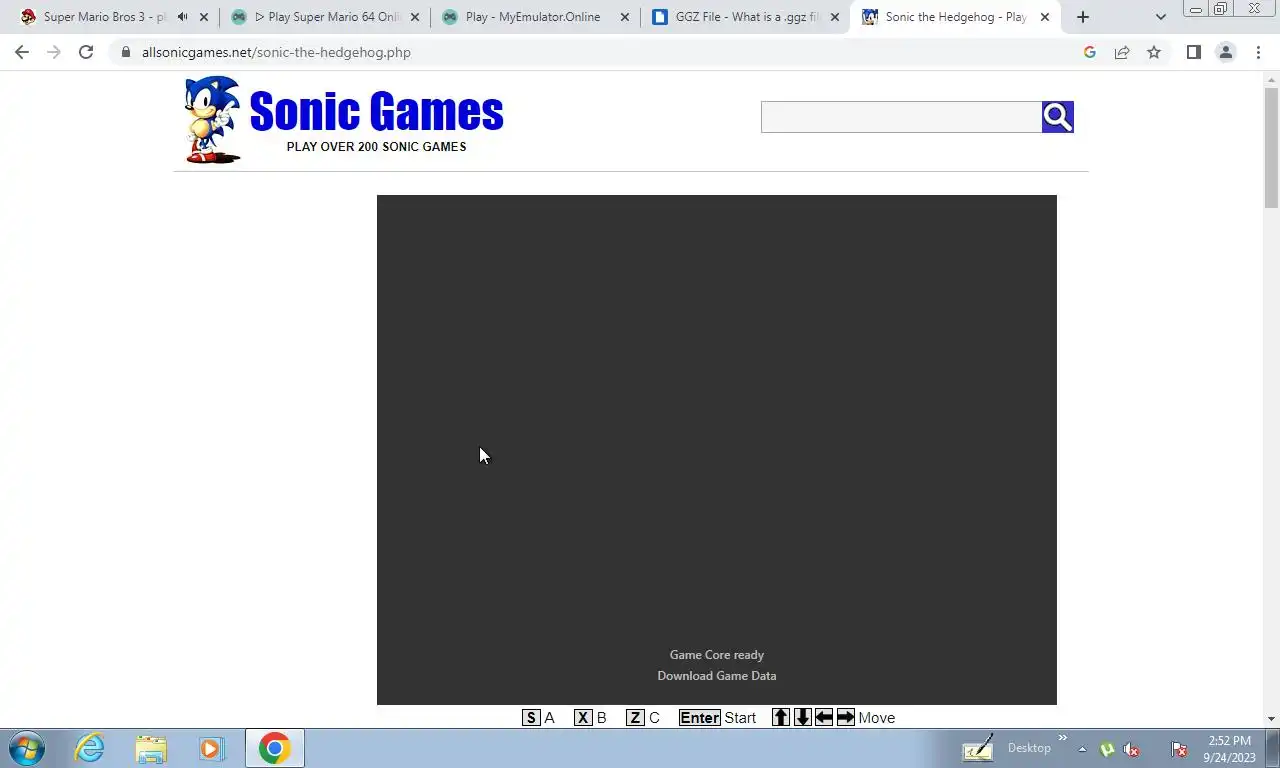The width and height of the screenshot is (1280, 768).
Task: Open the Google icon in the address bar
Action: tap(1090, 52)
